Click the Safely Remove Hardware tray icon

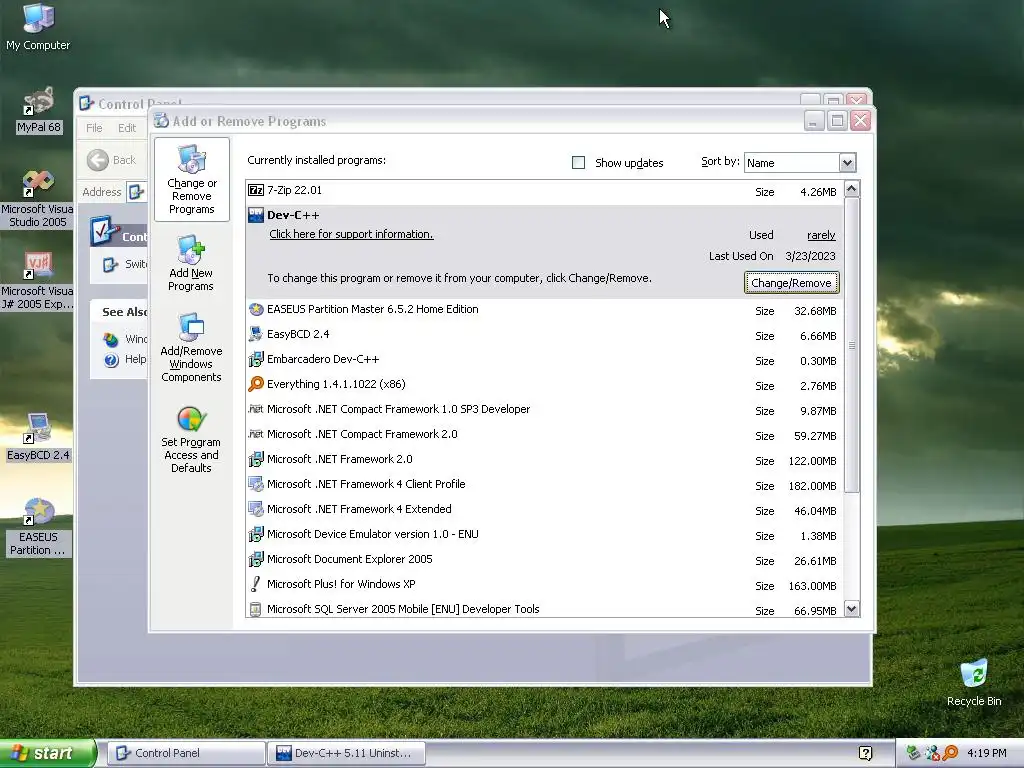point(914,753)
